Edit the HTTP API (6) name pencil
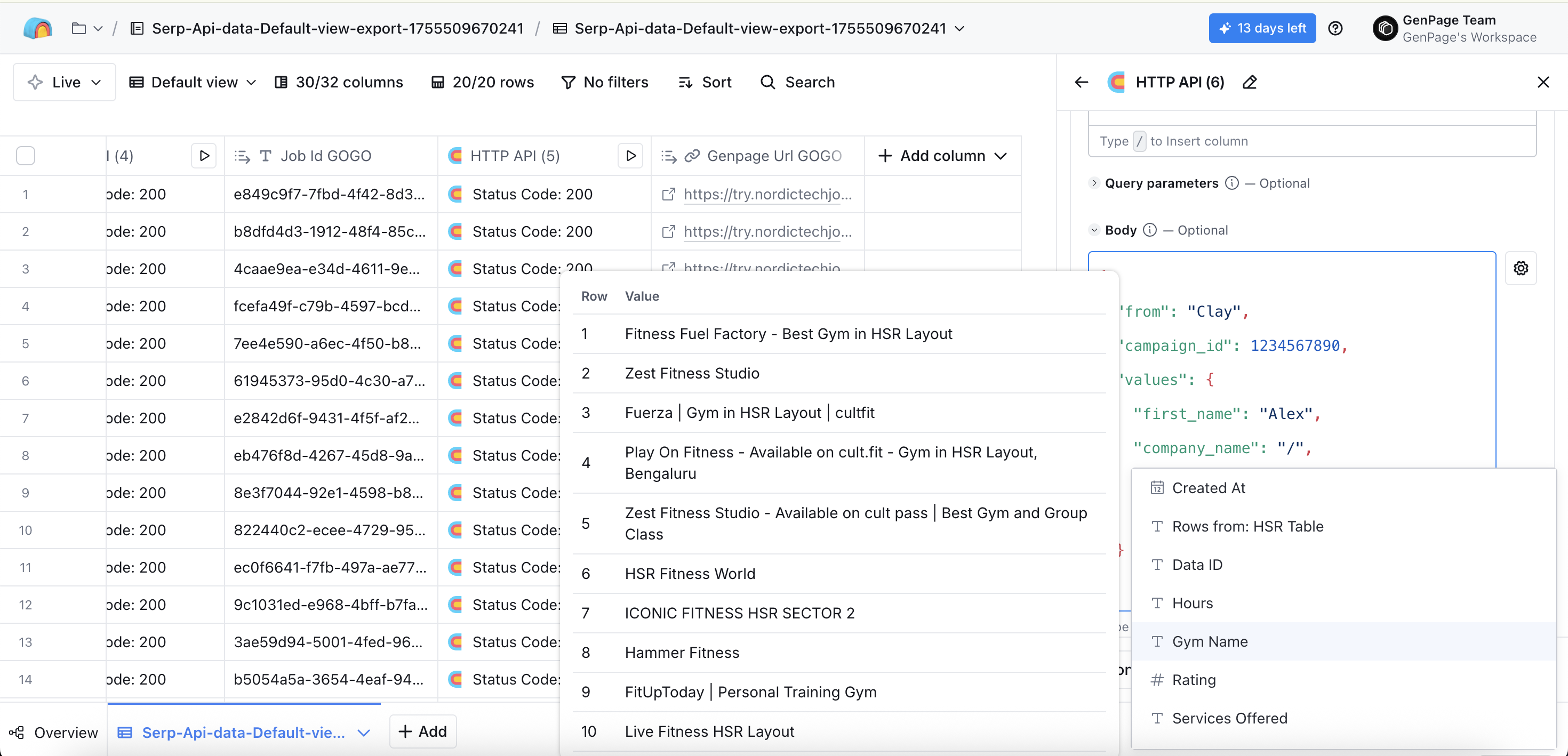The width and height of the screenshot is (1568, 756). click(1250, 82)
